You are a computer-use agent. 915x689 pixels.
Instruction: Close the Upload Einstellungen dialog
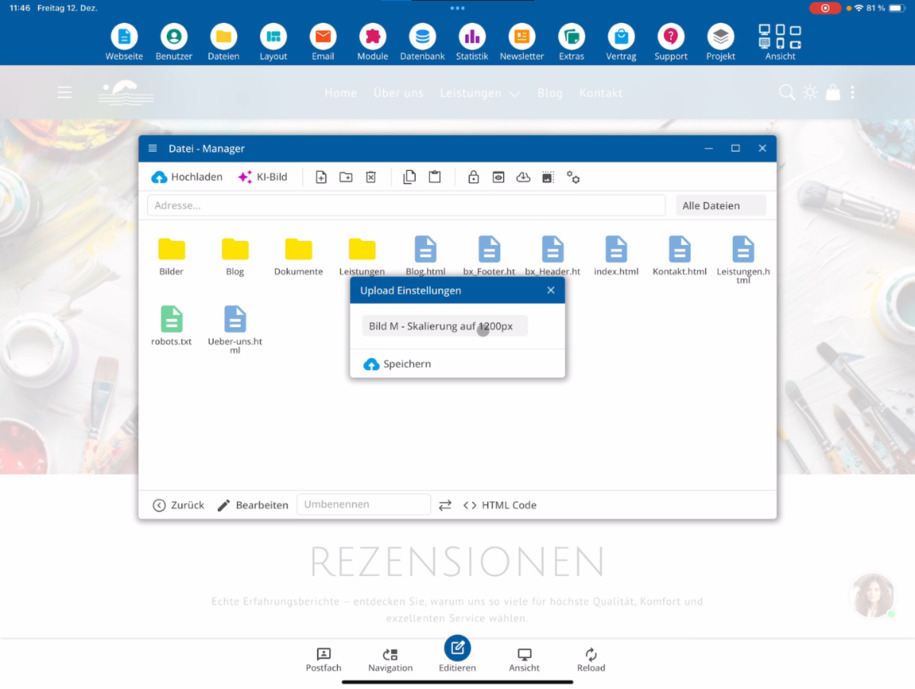550,291
